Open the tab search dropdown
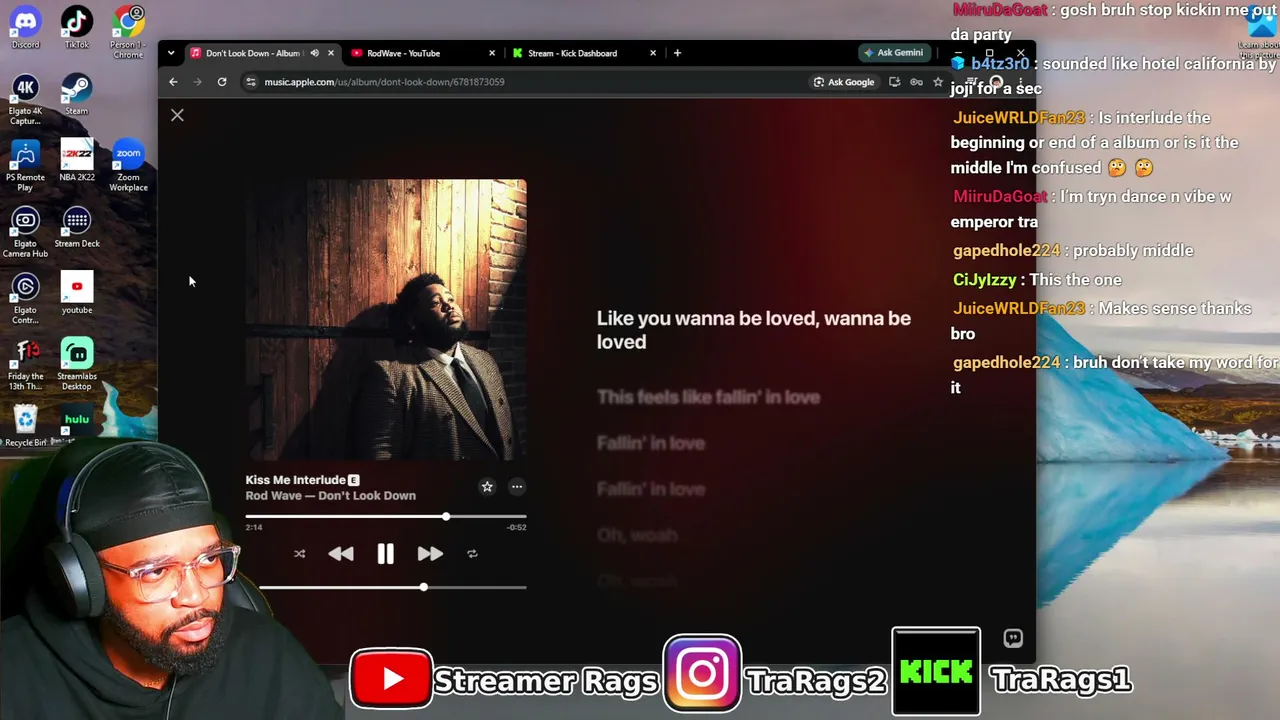This screenshot has width=1280, height=720. pos(171,53)
